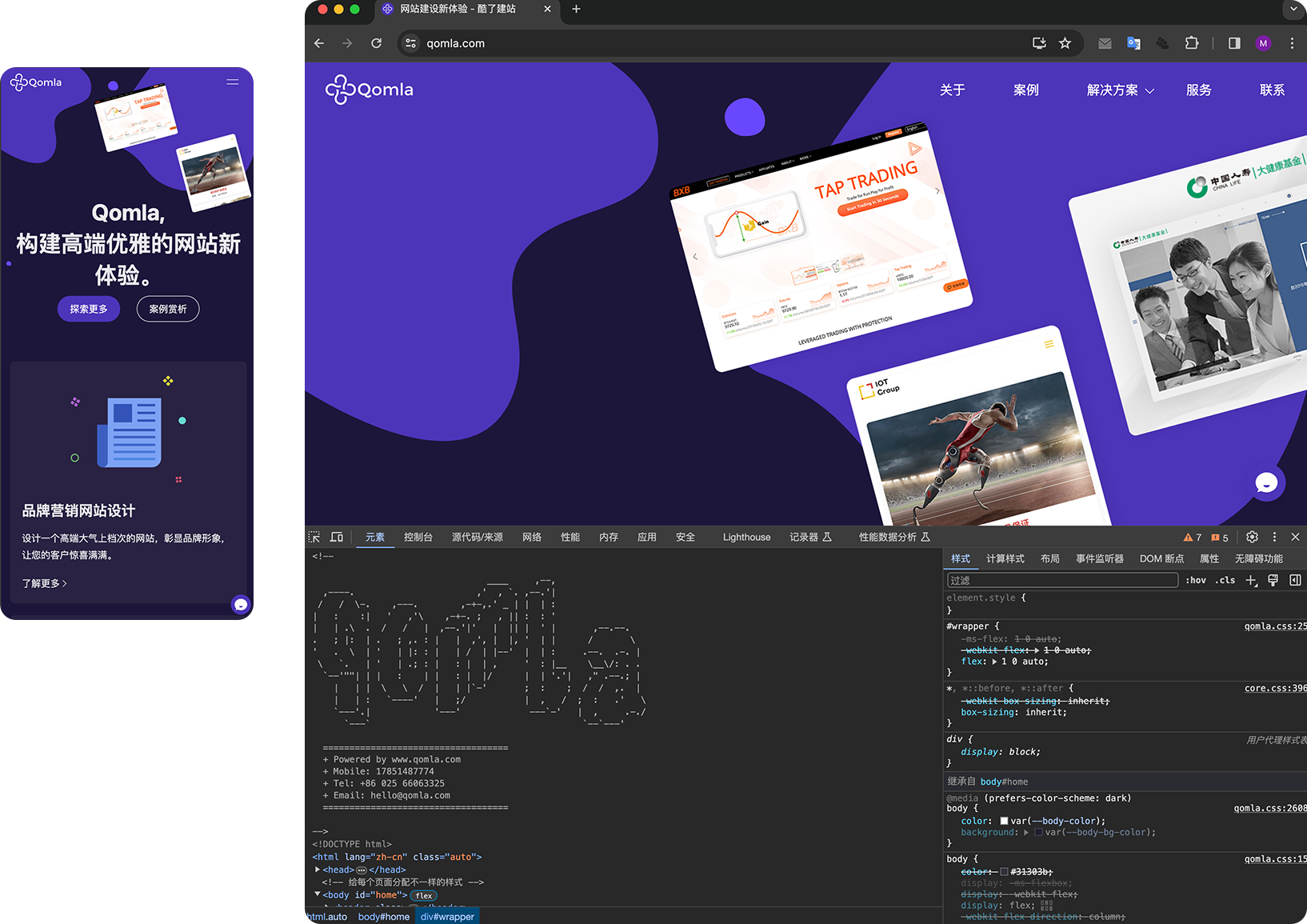The width and height of the screenshot is (1307, 924).
Task: Open site information icon in address bar
Action: (411, 43)
